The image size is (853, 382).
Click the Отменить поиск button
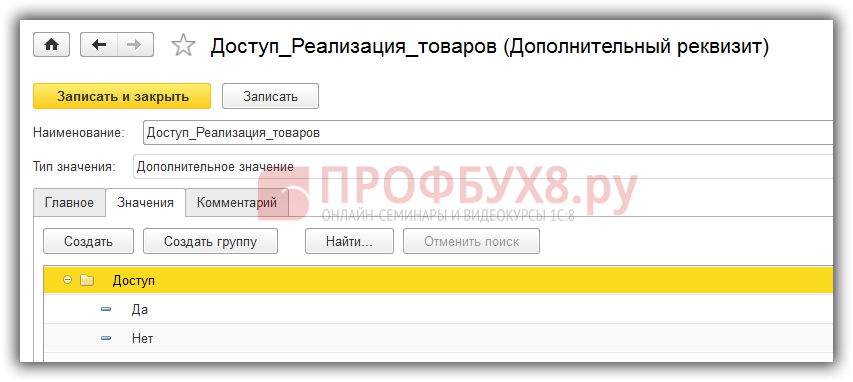point(472,241)
